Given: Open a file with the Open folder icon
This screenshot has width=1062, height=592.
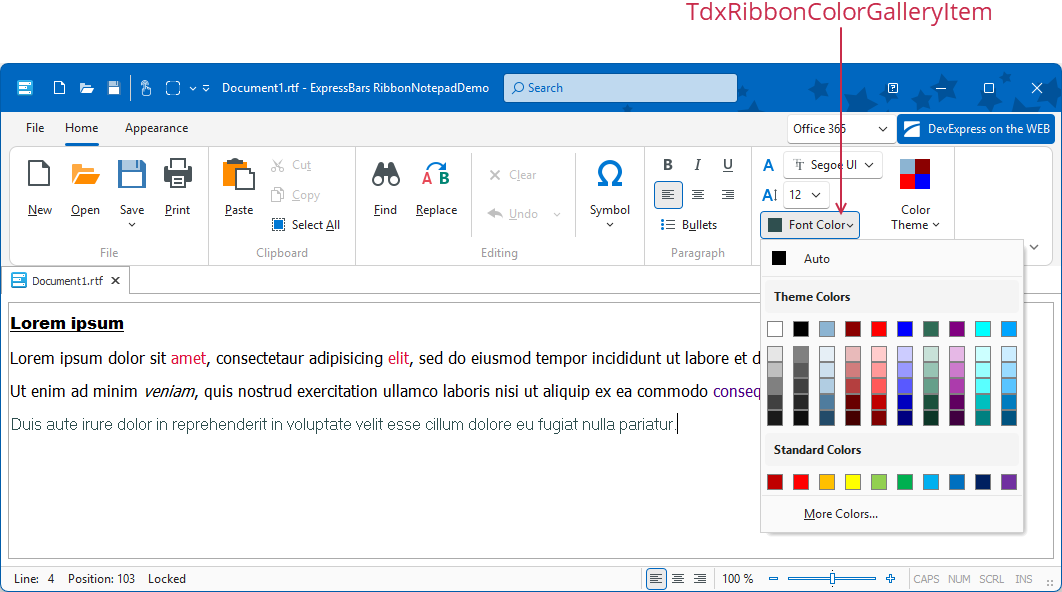Looking at the screenshot, I should coord(85,174).
